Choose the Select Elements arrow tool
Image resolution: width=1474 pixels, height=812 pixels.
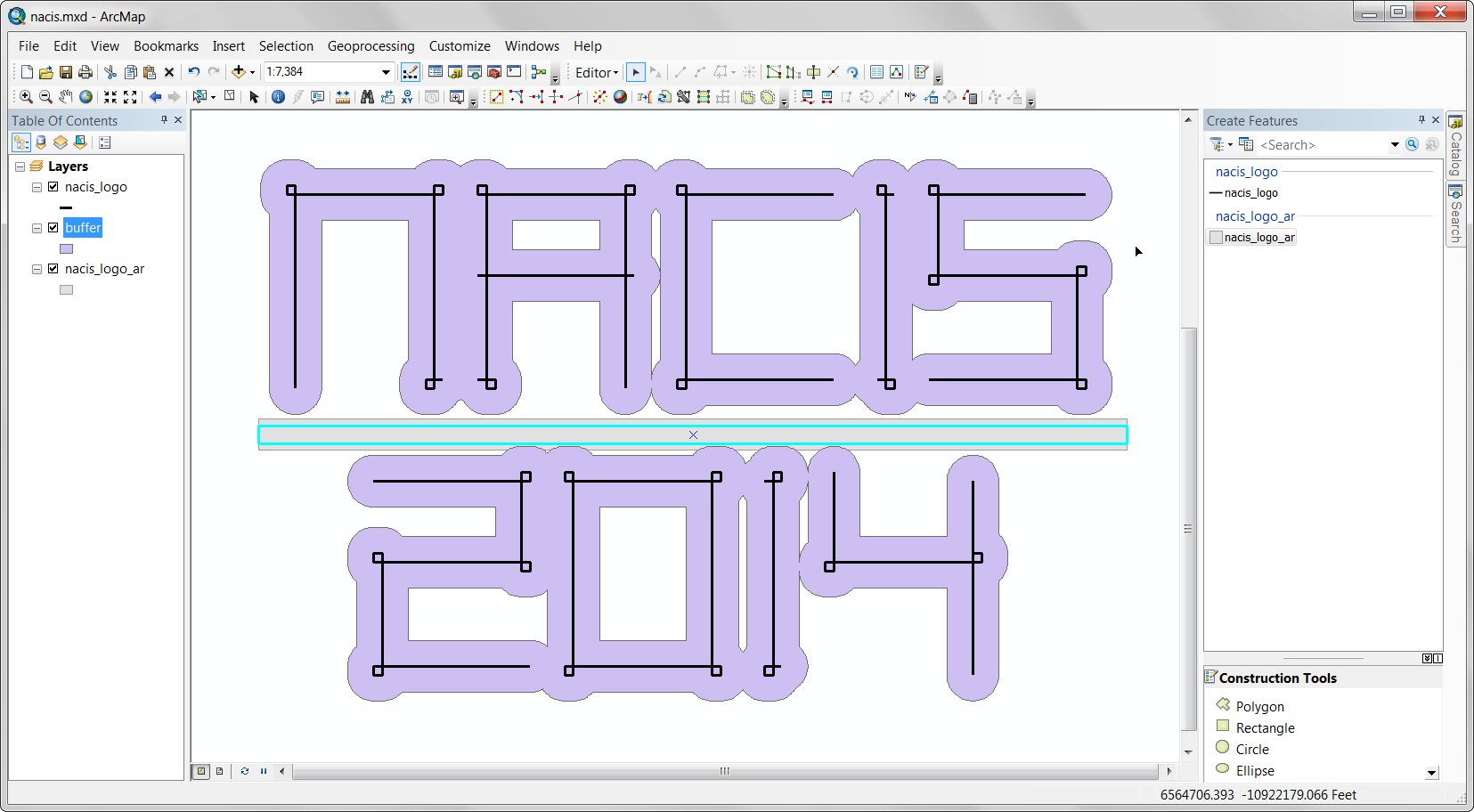point(254,97)
